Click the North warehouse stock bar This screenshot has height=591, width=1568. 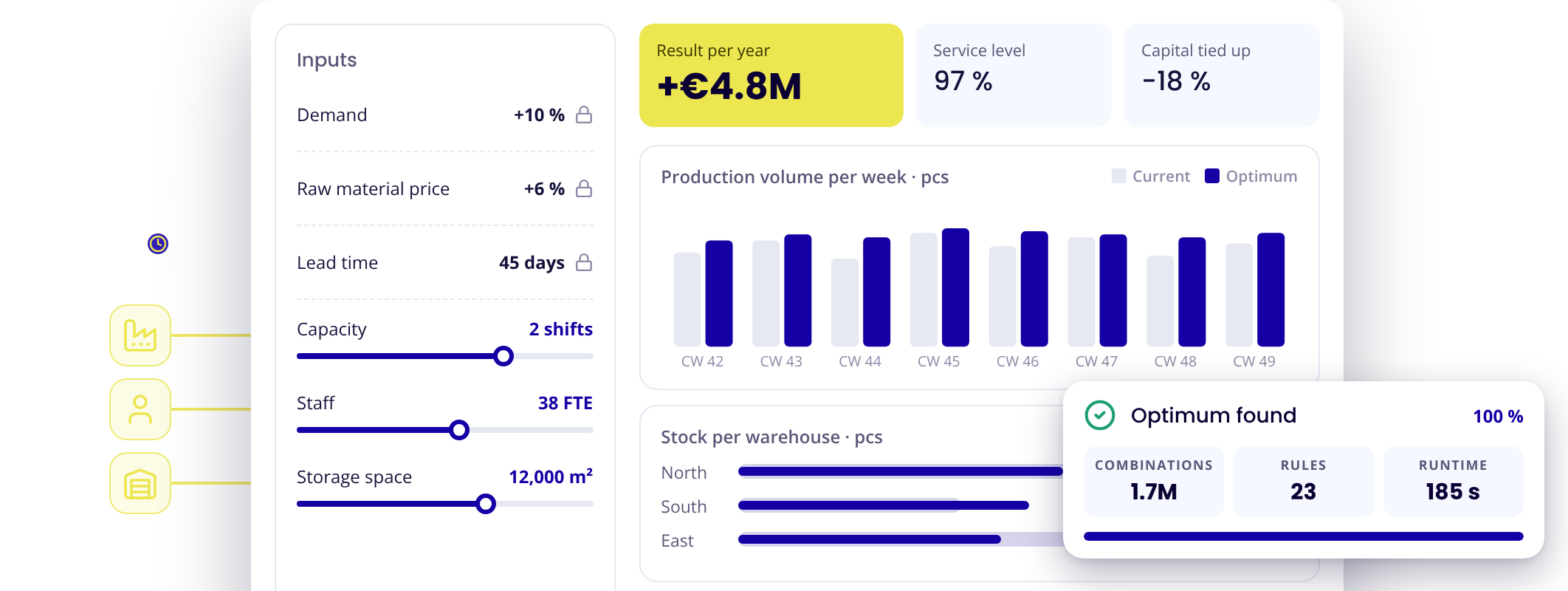pos(901,471)
